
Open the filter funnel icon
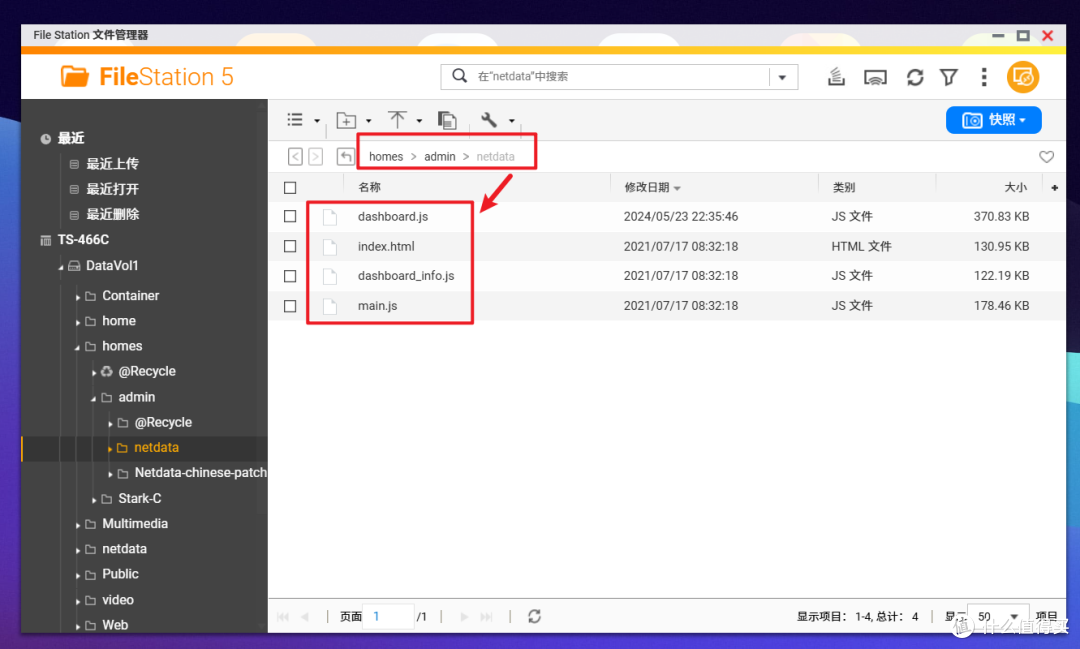[948, 76]
